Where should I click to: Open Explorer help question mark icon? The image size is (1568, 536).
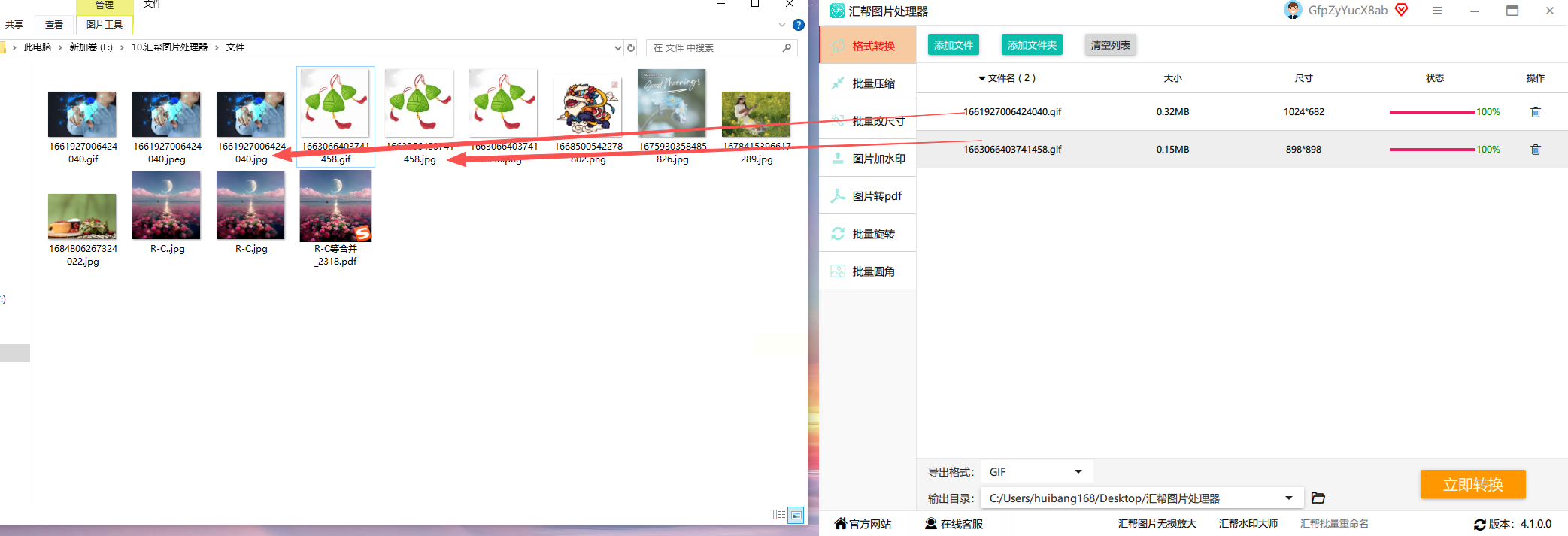(799, 25)
